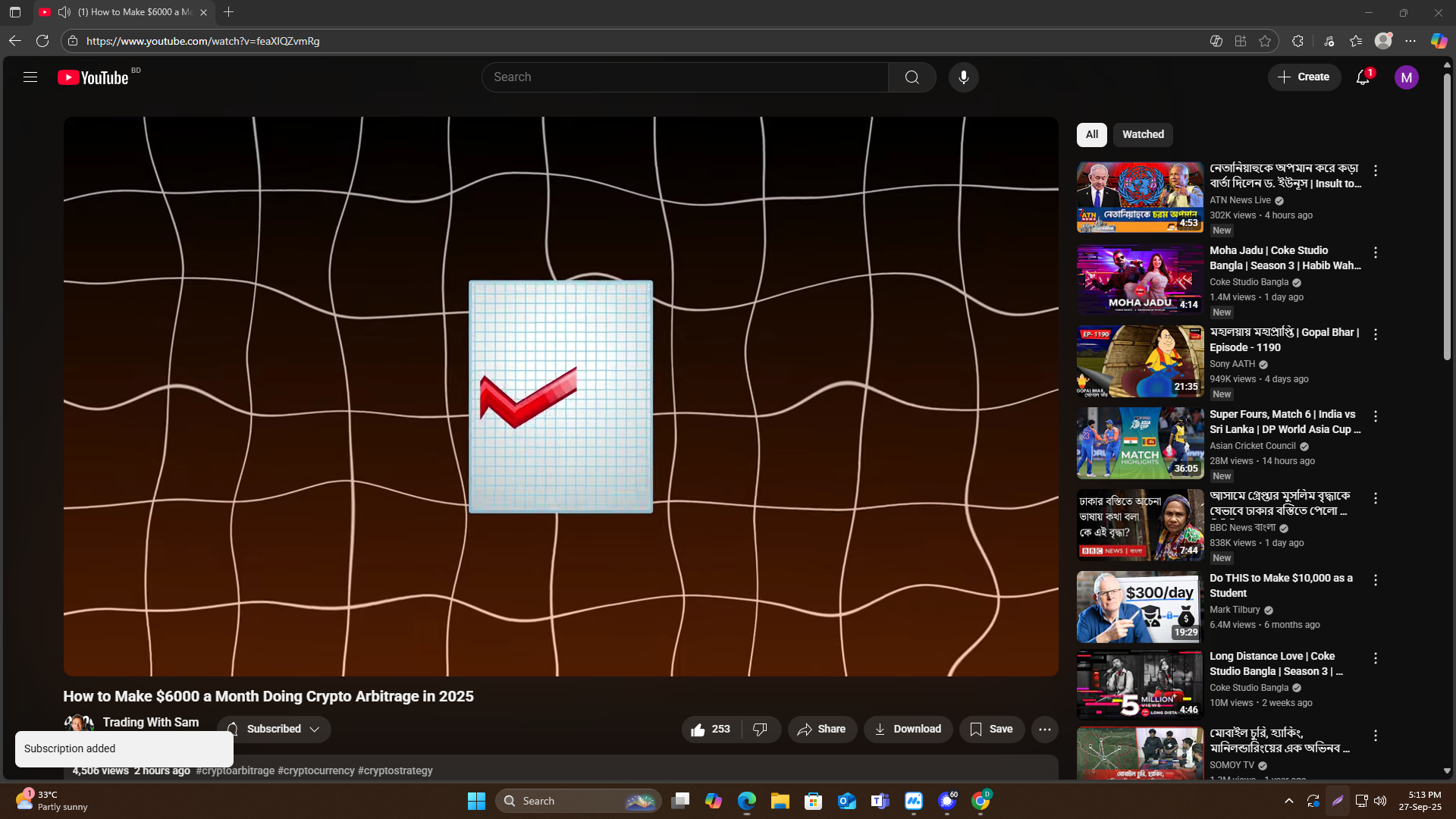Click the Create button
This screenshot has width=1456, height=819.
click(1304, 77)
